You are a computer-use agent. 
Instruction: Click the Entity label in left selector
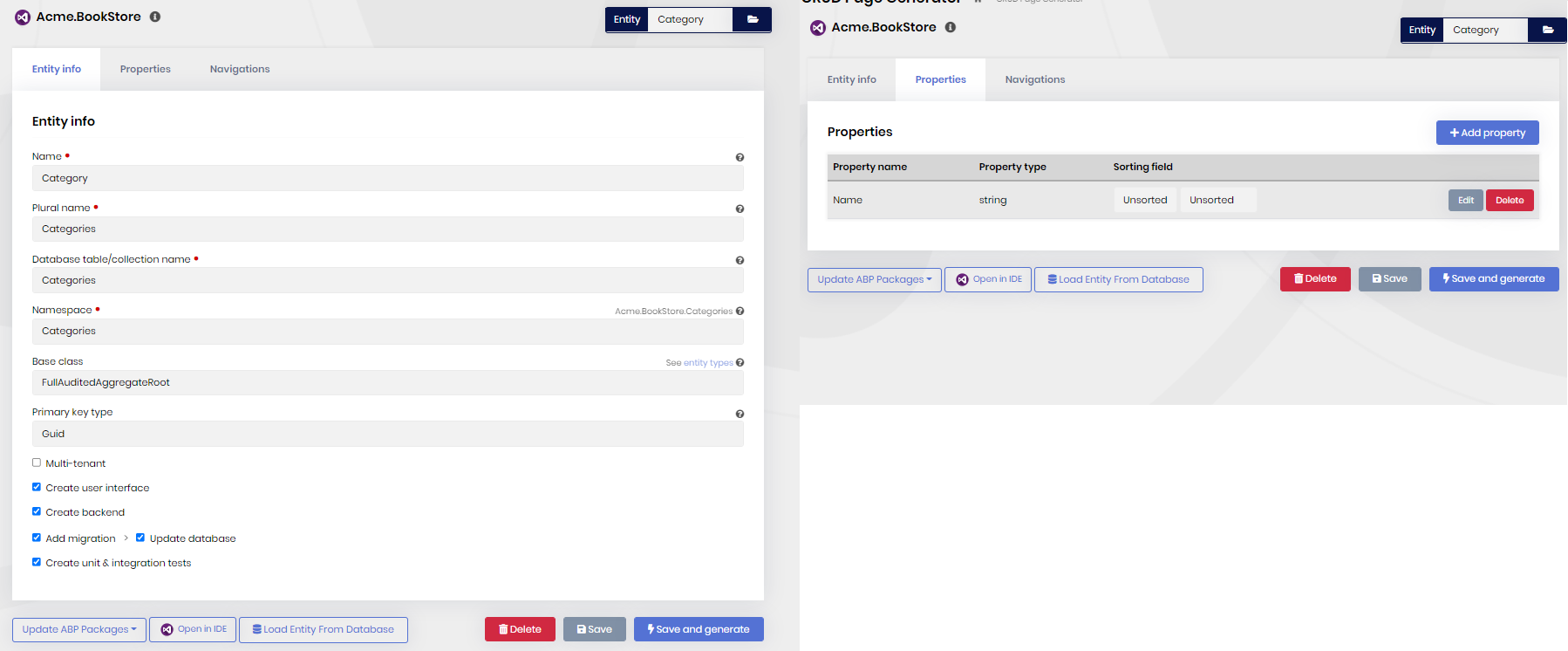point(627,19)
